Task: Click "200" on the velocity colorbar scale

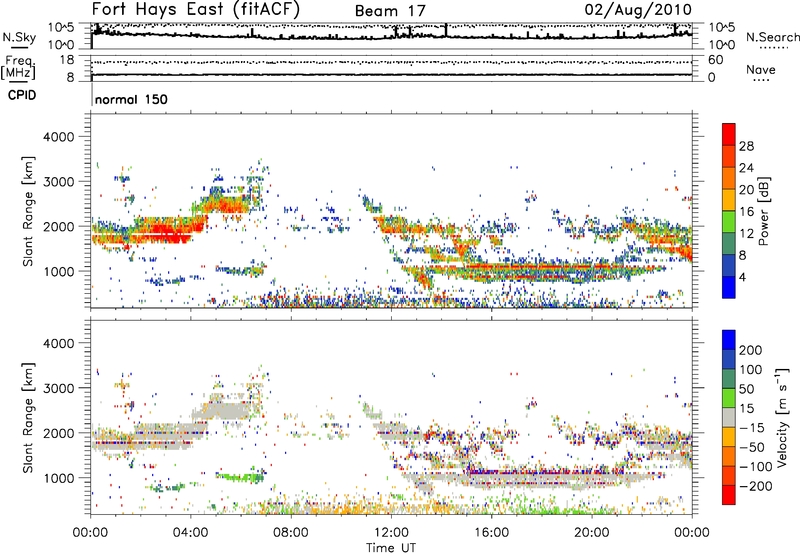Action: pos(751,350)
